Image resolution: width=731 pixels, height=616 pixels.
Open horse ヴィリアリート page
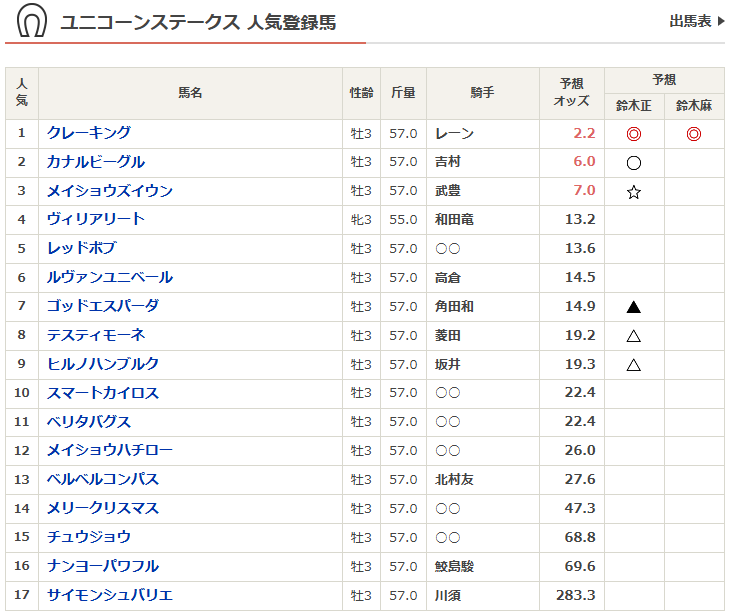pos(96,219)
